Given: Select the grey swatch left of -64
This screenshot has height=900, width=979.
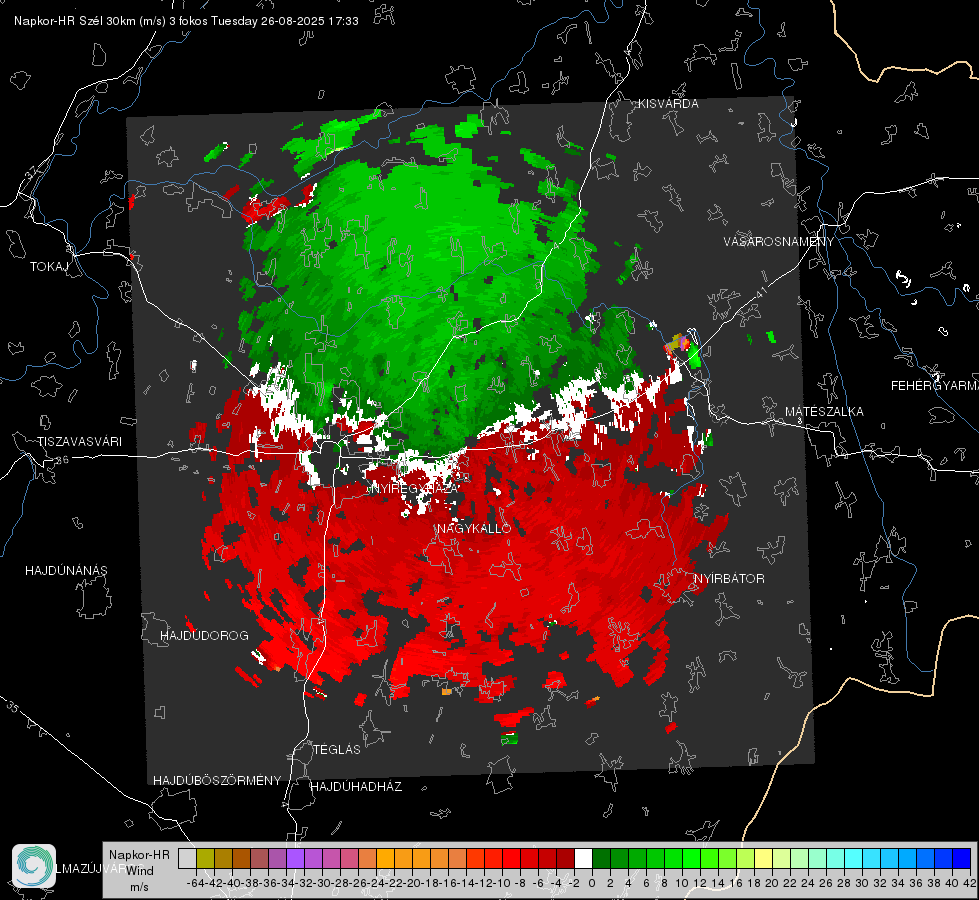Looking at the screenshot, I should [187, 859].
